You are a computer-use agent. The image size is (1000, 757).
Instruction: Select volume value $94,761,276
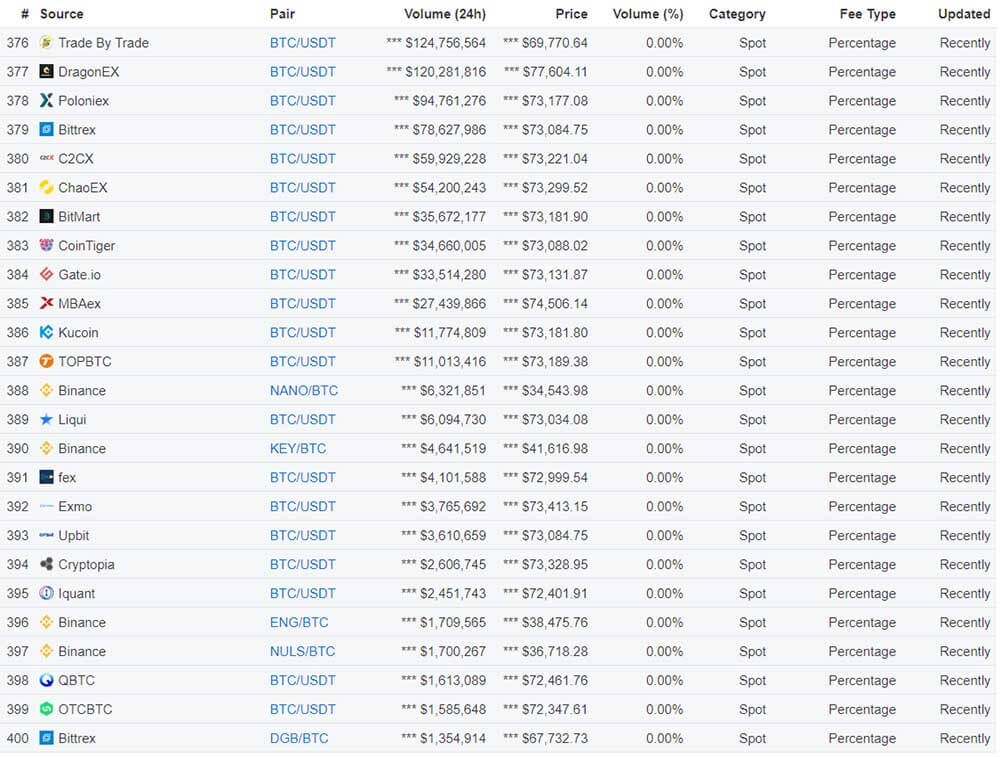pos(449,101)
